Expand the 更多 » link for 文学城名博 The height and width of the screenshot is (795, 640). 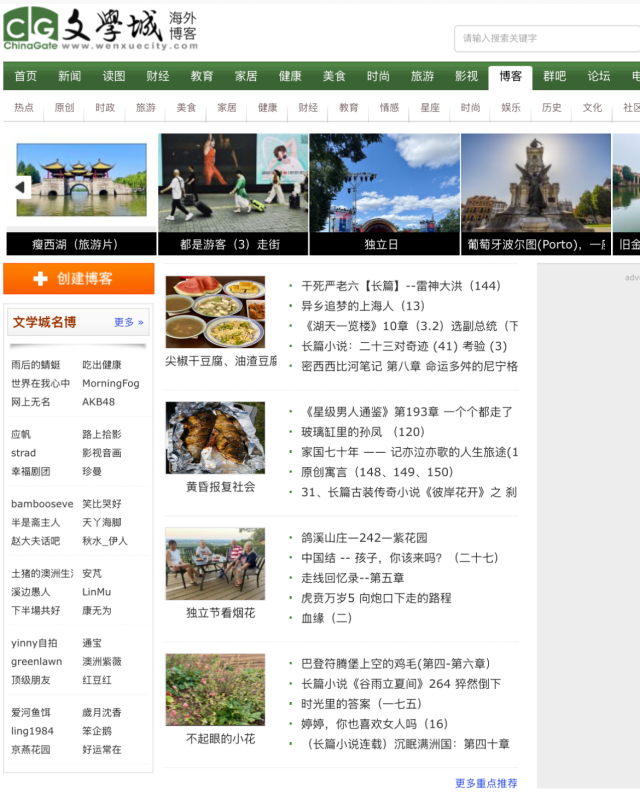coord(128,322)
